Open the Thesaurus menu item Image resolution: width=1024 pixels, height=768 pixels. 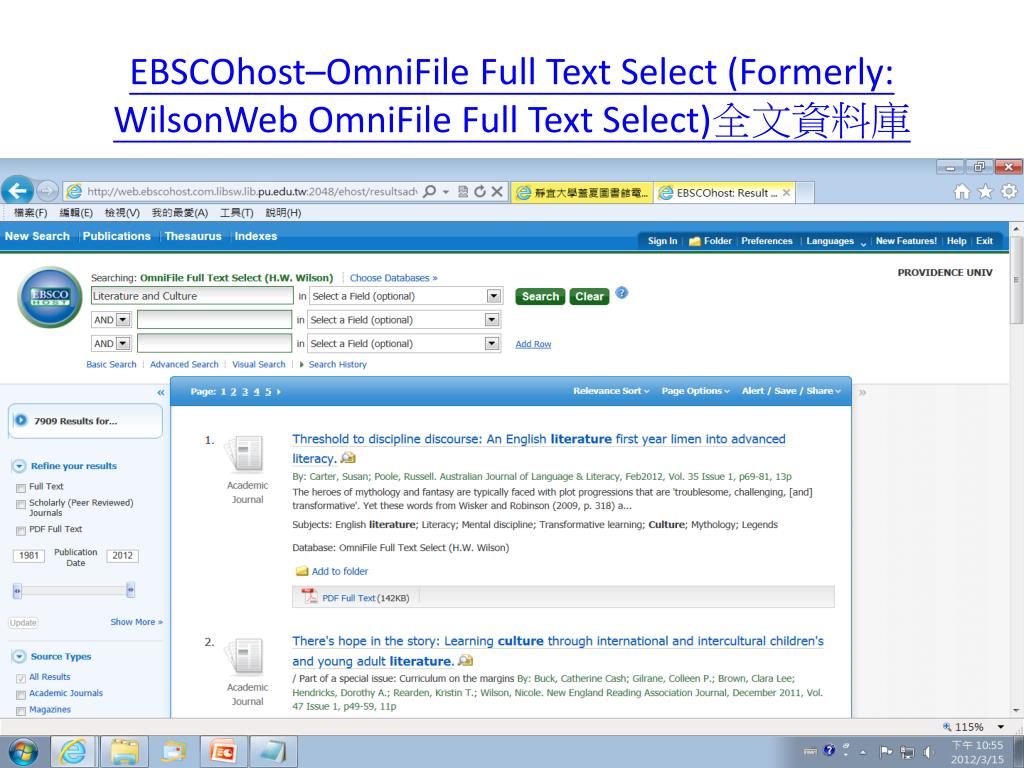coord(193,236)
